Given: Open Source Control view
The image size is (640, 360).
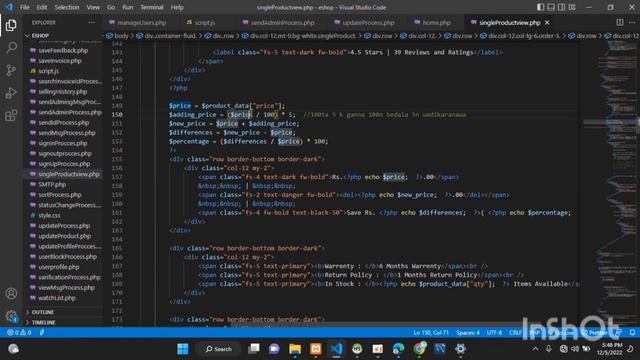Looking at the screenshot, I should point(11,70).
